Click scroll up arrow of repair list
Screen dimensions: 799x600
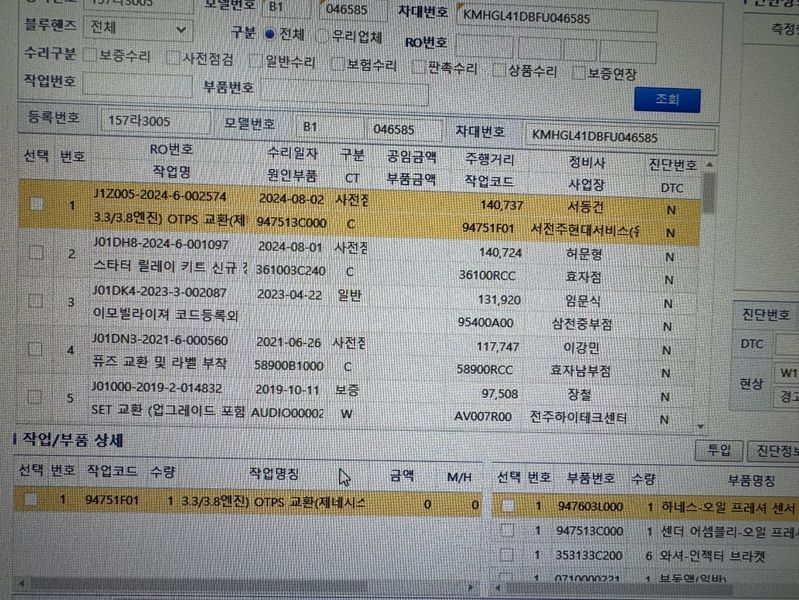(709, 165)
